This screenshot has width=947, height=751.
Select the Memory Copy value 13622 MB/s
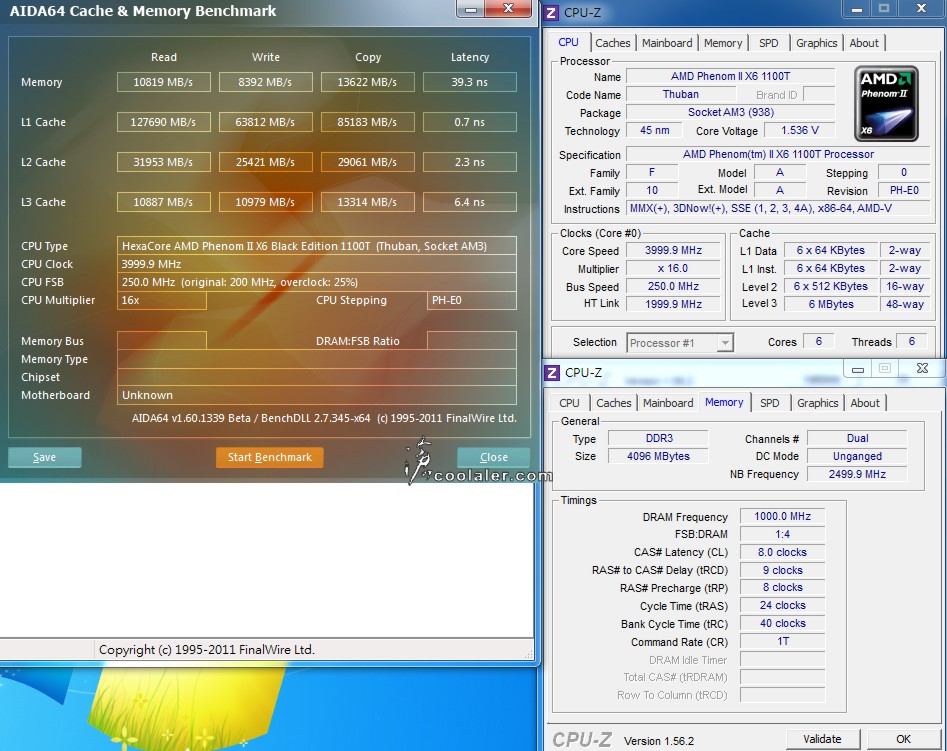click(x=367, y=82)
